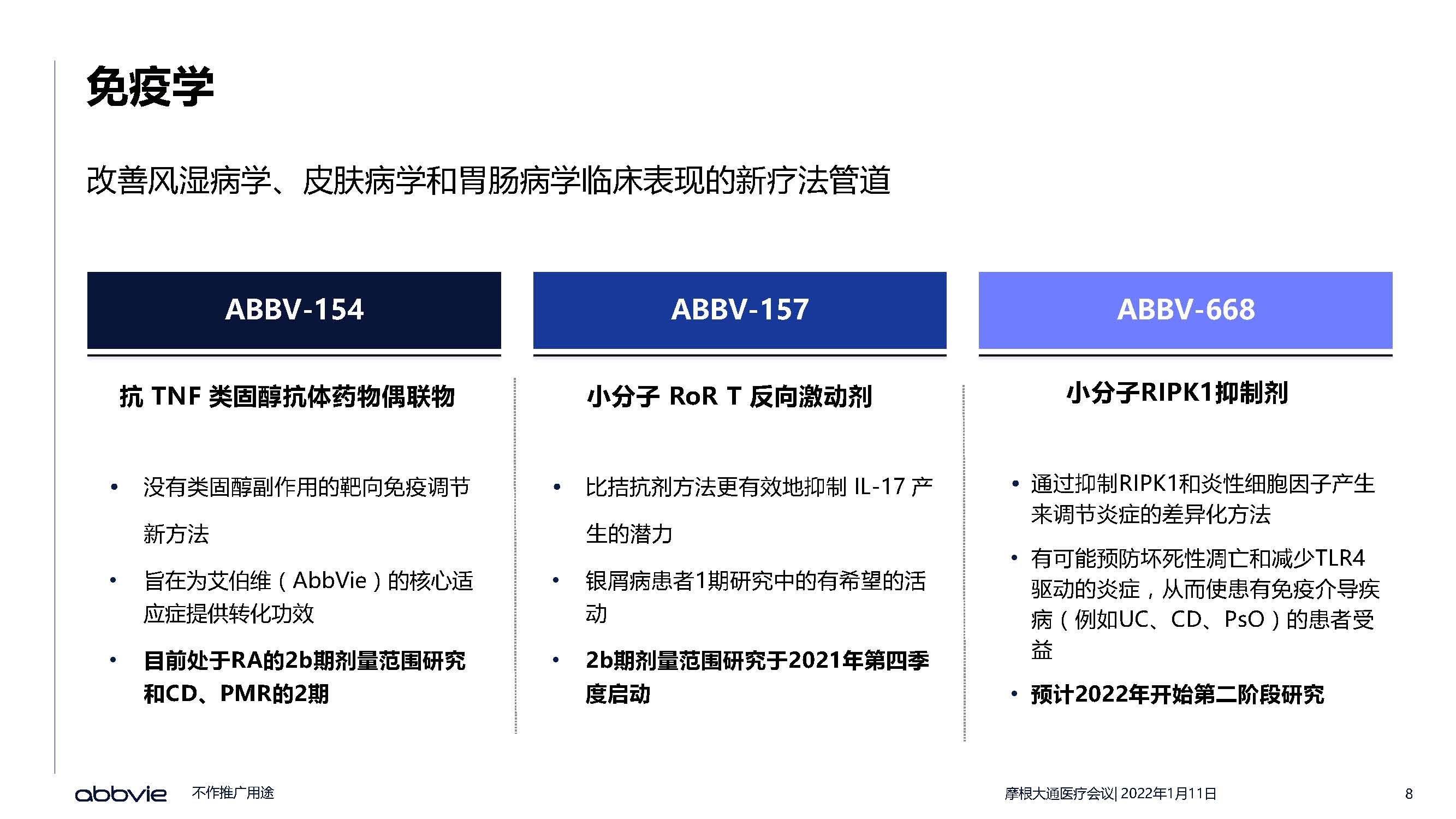
Task: Select the subtitle about 新疗法管道
Action: pos(489,181)
